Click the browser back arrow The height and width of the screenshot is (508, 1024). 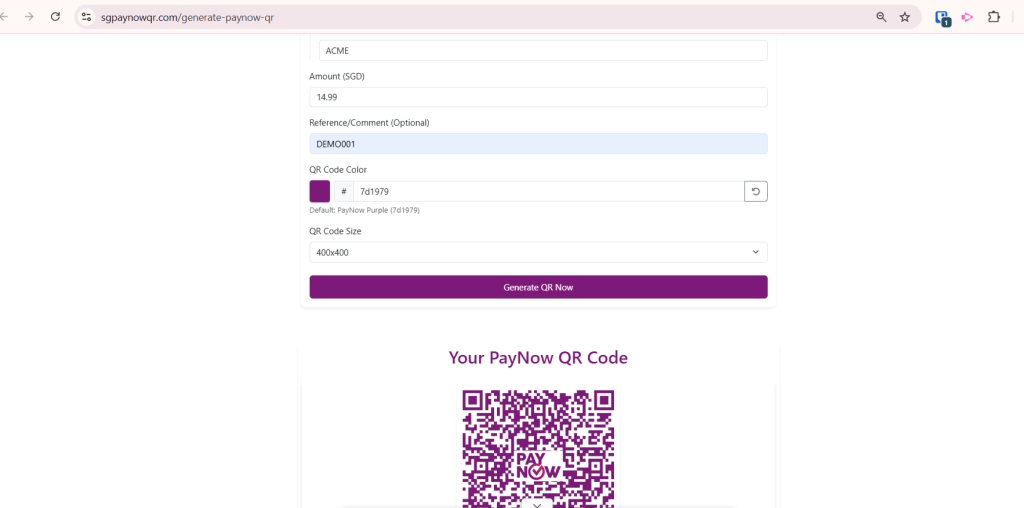(6, 17)
